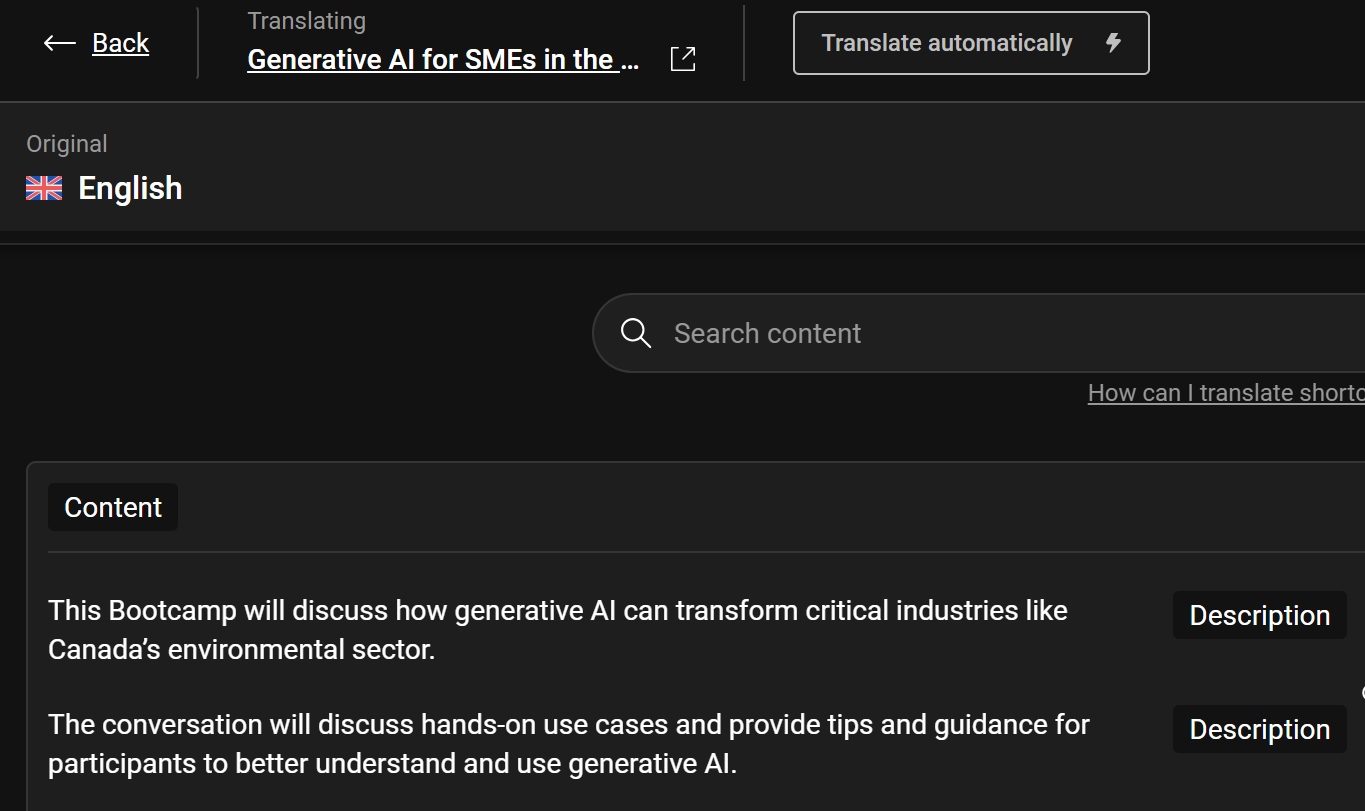Open the How can I translate shortcodes link
This screenshot has width=1365, height=811.
(x=1226, y=393)
